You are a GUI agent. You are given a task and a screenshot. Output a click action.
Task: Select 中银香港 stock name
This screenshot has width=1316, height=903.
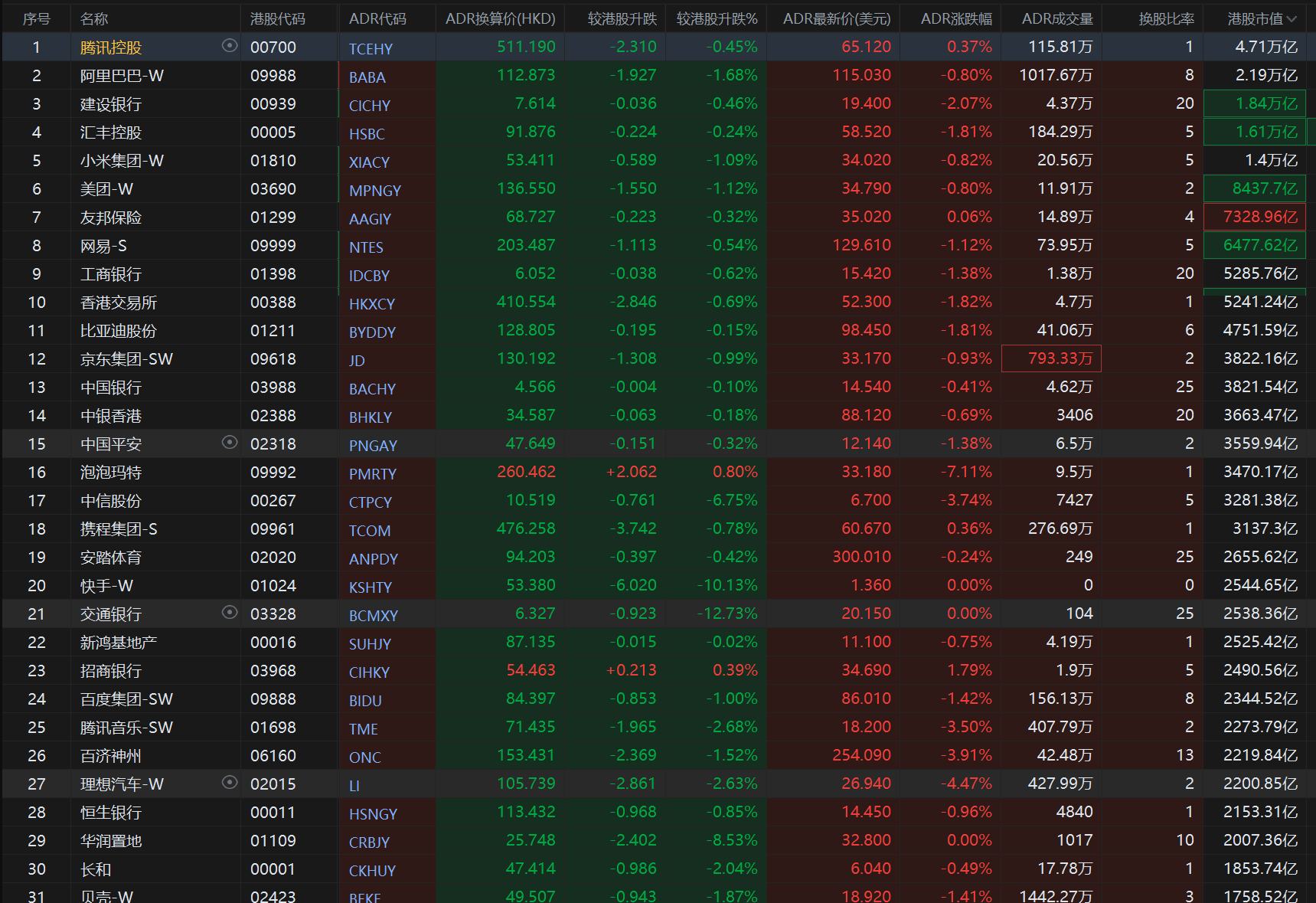point(111,416)
